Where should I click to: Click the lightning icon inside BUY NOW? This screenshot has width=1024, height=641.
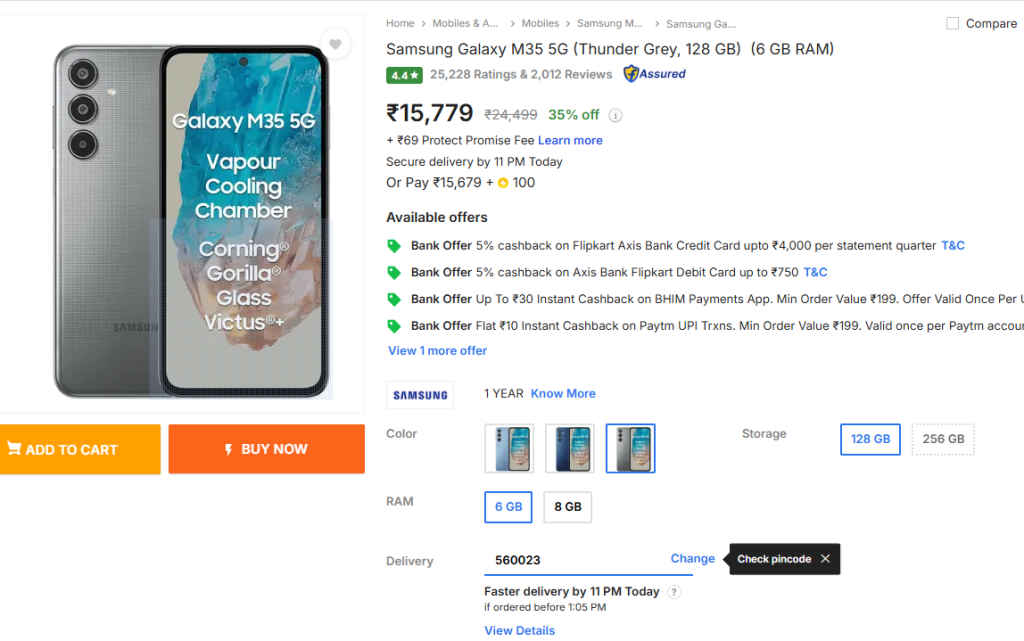coord(229,449)
